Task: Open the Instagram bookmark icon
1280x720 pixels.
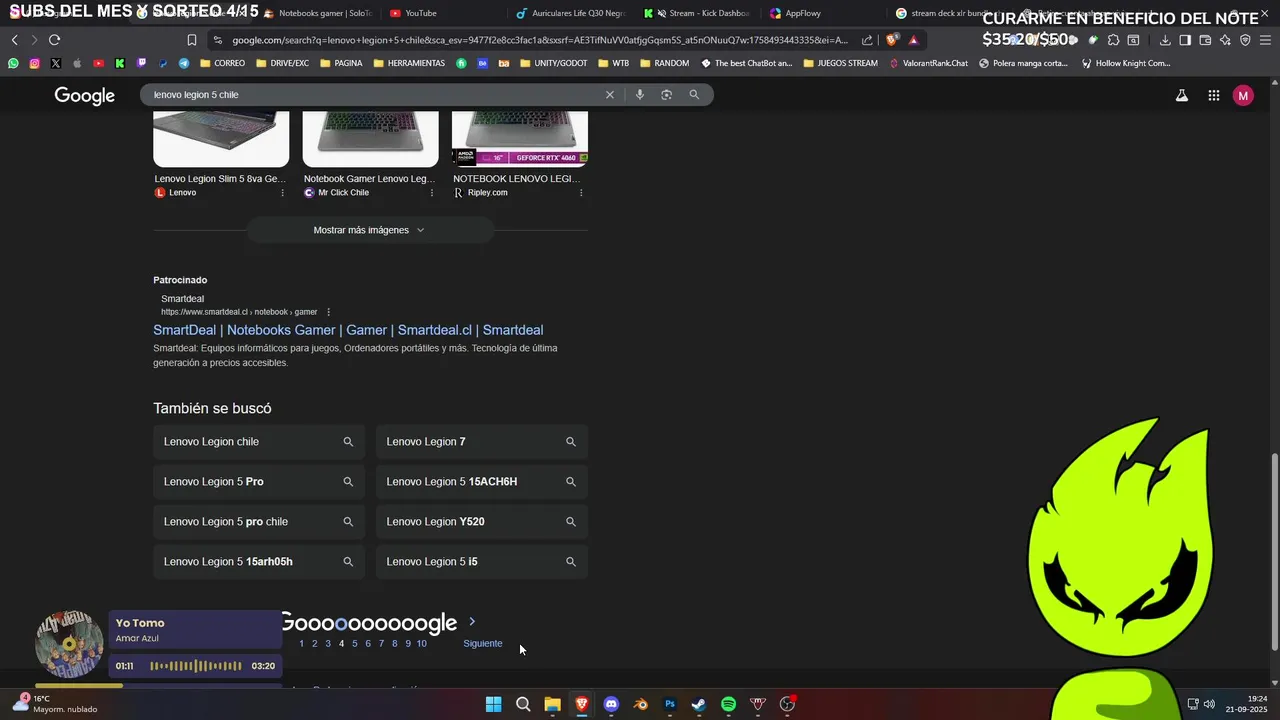Action: click(34, 63)
